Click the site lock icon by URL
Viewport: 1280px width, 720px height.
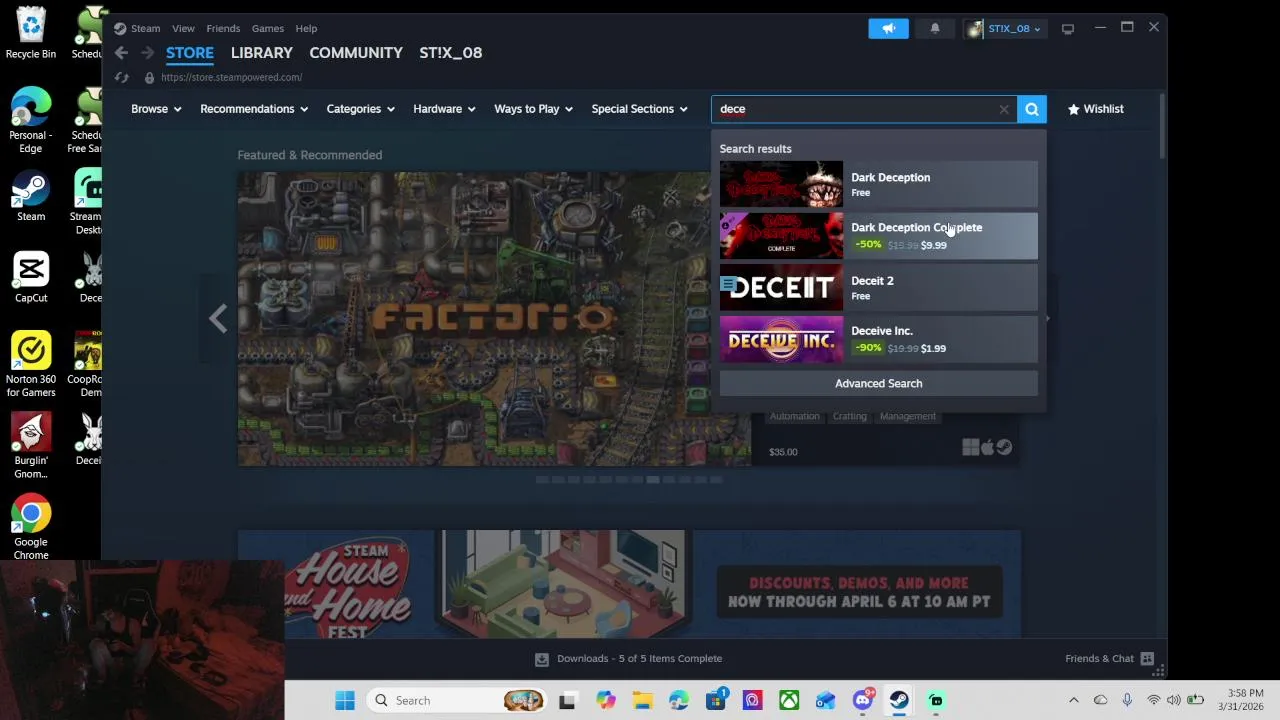[149, 77]
